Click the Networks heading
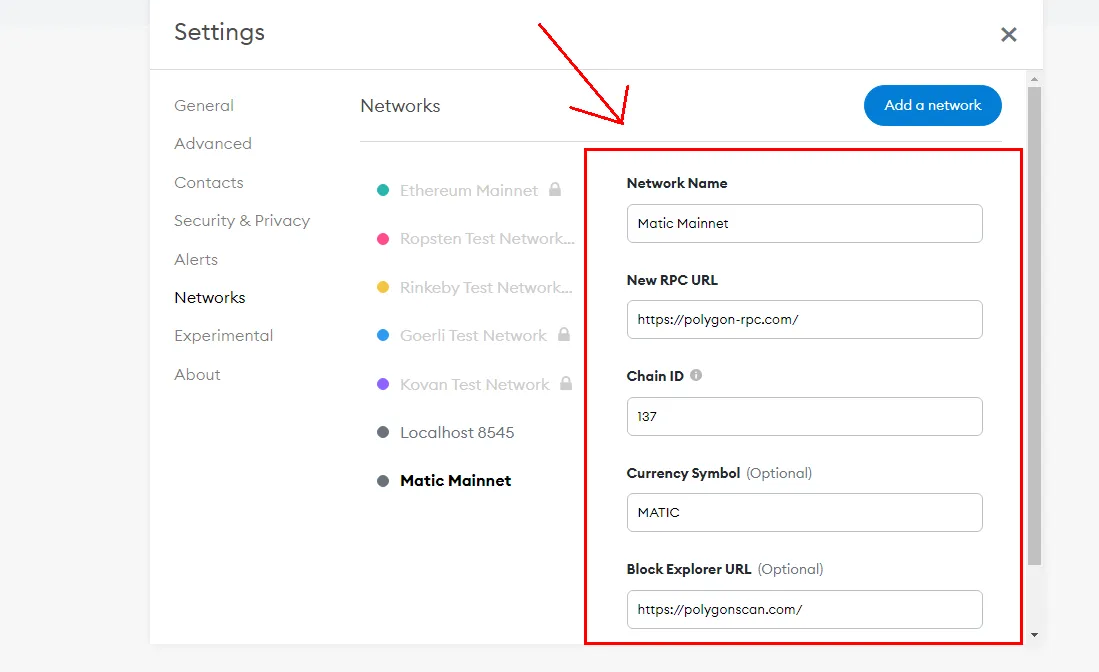 pos(400,106)
